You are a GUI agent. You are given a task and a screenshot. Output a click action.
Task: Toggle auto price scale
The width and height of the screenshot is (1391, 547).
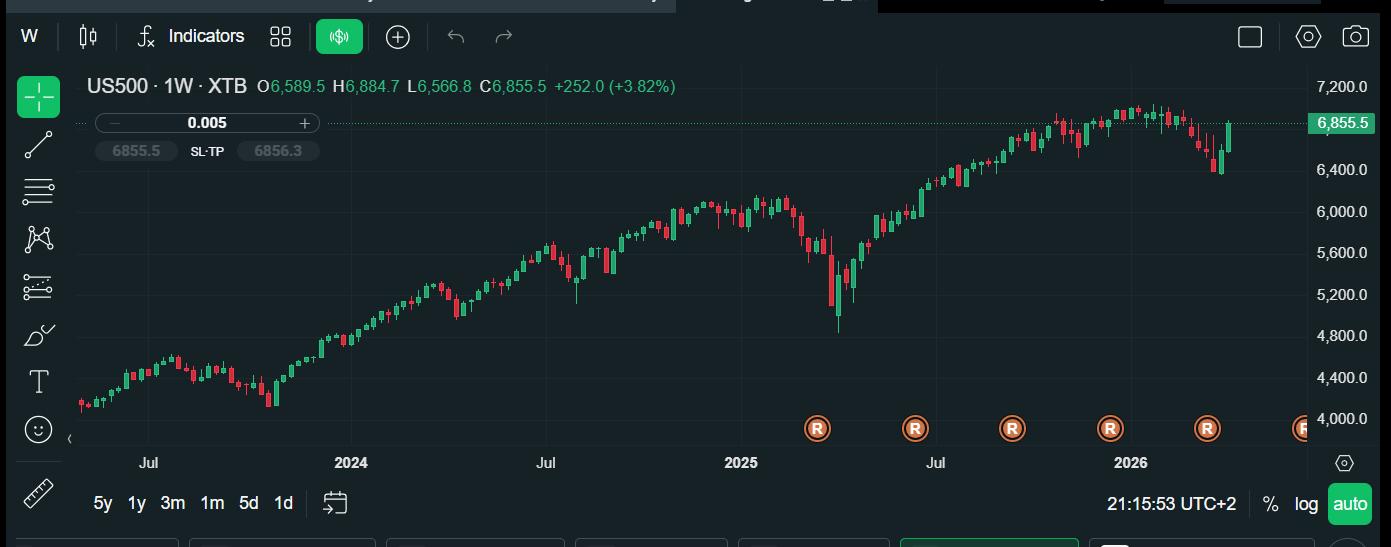click(x=1350, y=504)
